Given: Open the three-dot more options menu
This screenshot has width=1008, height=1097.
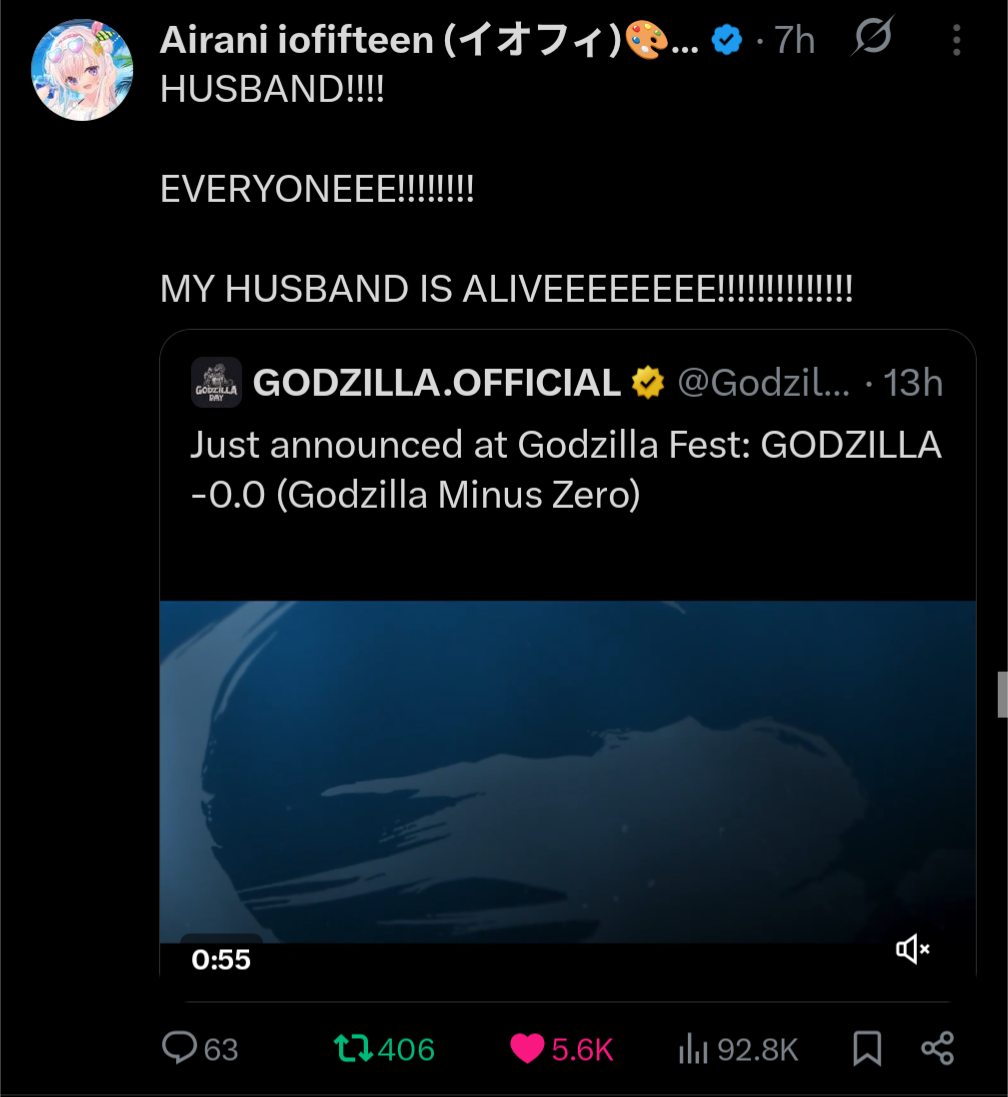Looking at the screenshot, I should tap(956, 40).
